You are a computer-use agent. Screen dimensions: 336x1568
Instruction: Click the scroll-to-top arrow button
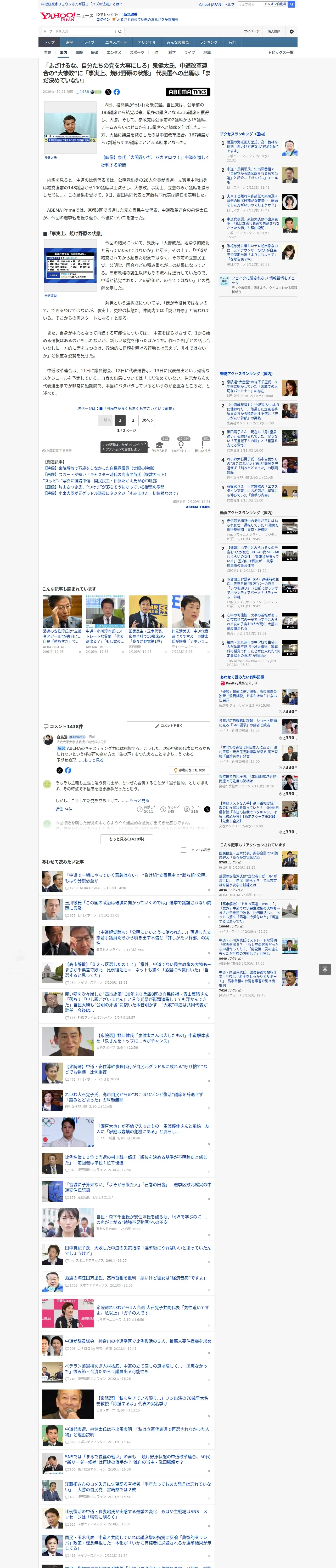325,969
